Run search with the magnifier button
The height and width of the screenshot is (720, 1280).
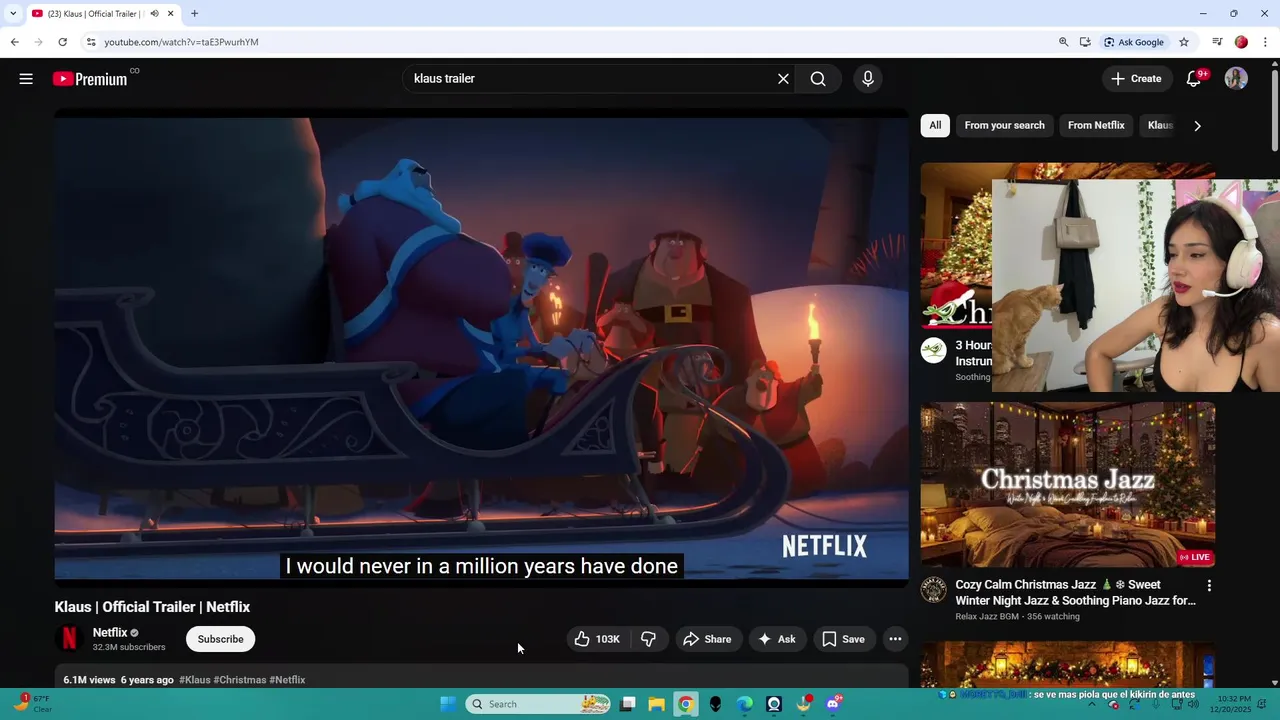click(x=818, y=79)
